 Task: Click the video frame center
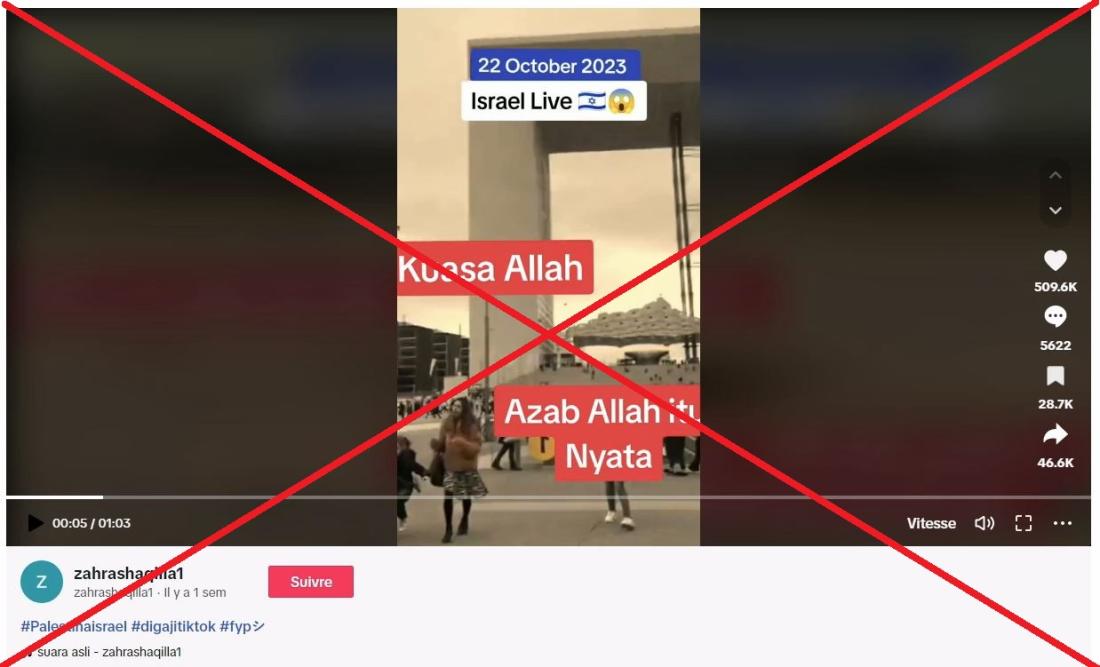click(x=549, y=277)
